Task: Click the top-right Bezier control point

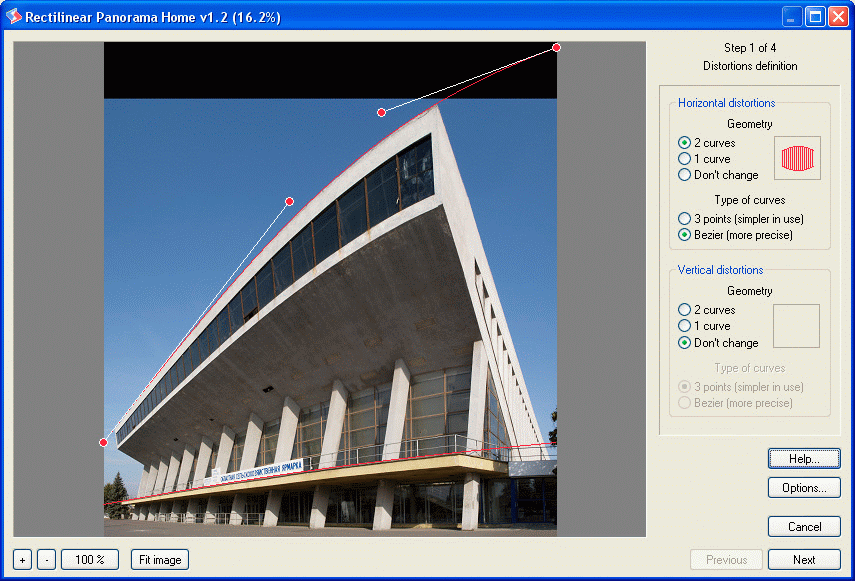Action: (x=556, y=47)
